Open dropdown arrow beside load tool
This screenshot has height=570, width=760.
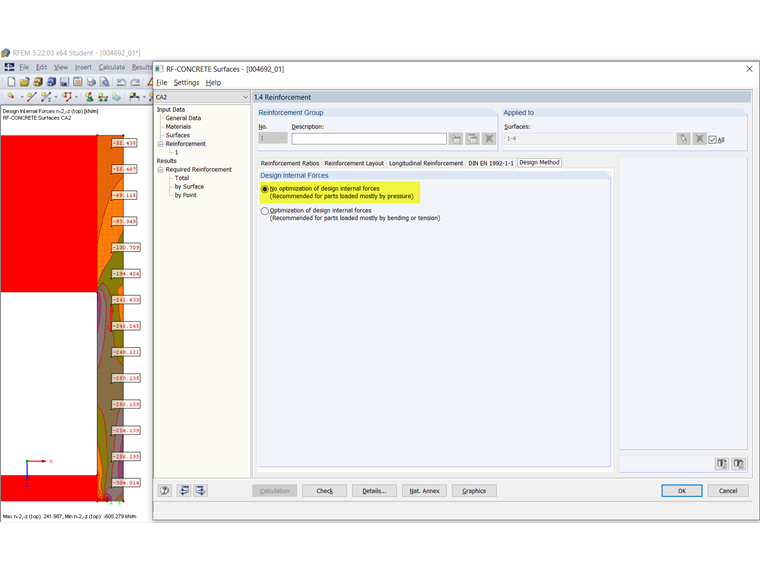pyautogui.click(x=144, y=97)
